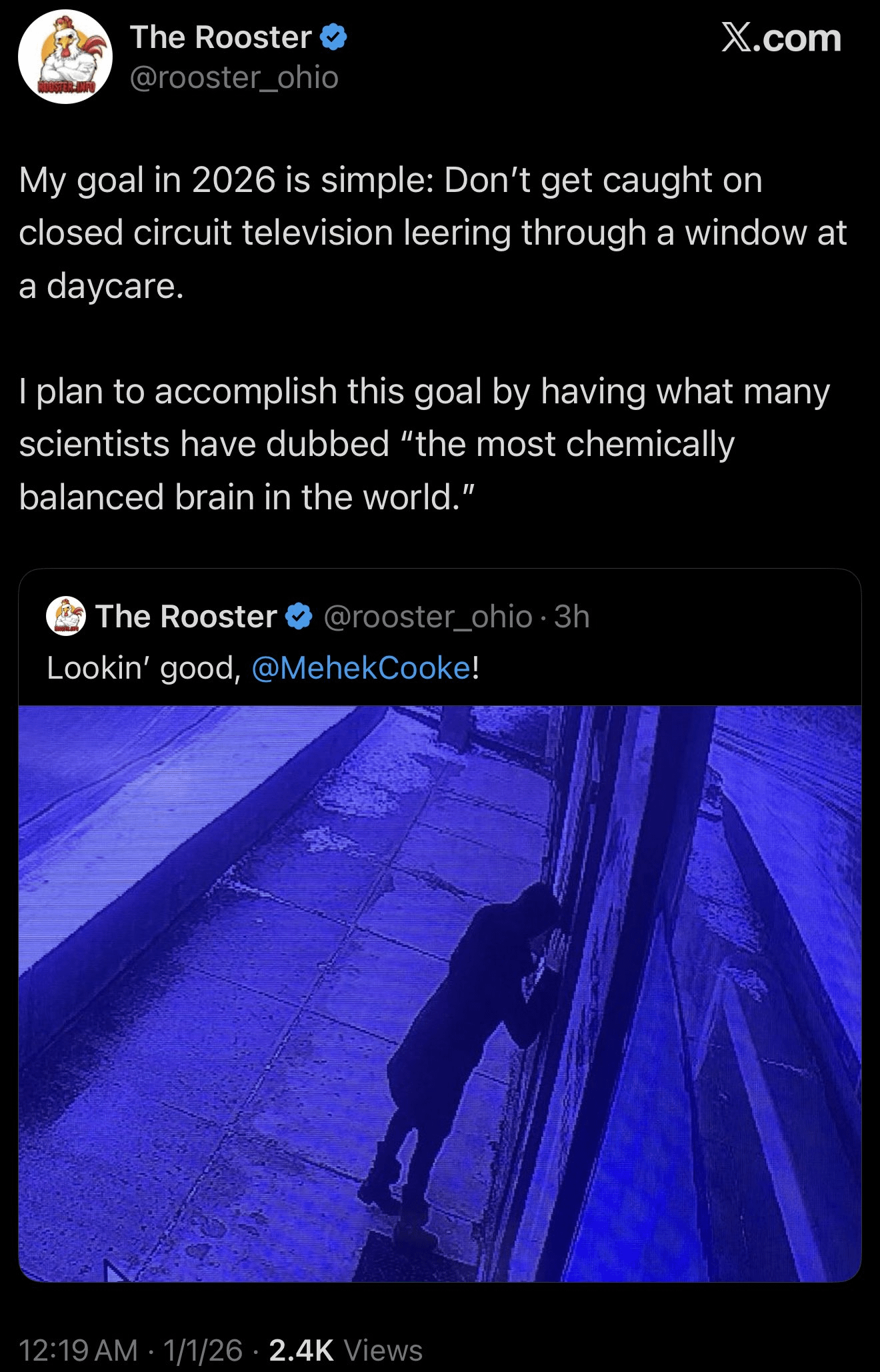Click the verified checkmark in the quoted post
This screenshot has width=880, height=1372.
[299, 617]
